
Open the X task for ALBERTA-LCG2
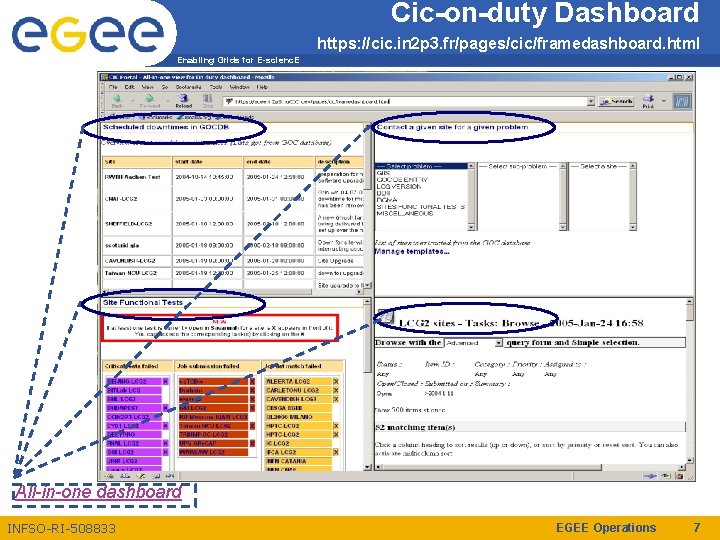click(x=336, y=382)
